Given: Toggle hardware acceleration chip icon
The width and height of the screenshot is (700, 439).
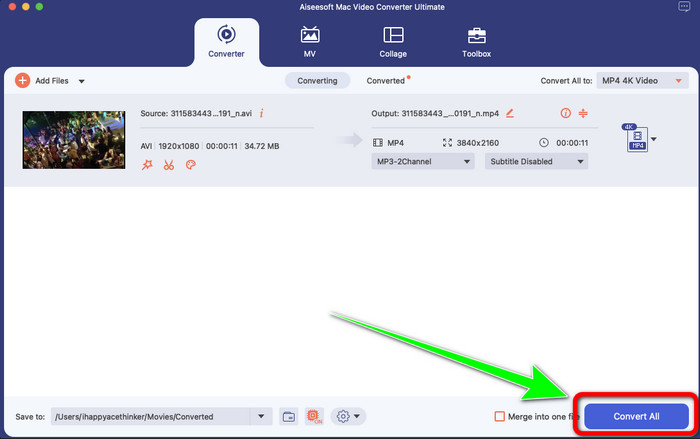Looking at the screenshot, I should pos(314,417).
